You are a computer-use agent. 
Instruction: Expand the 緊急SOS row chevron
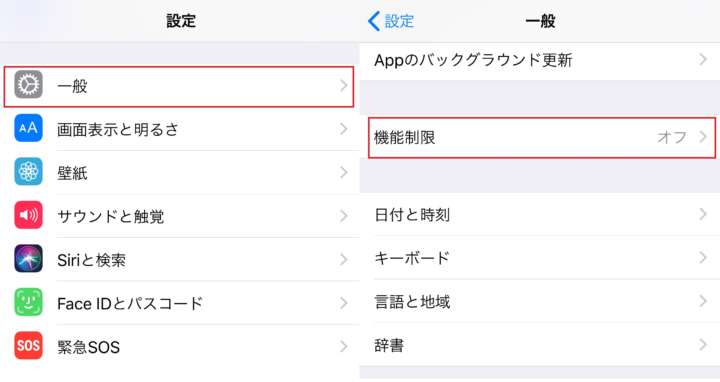343,346
